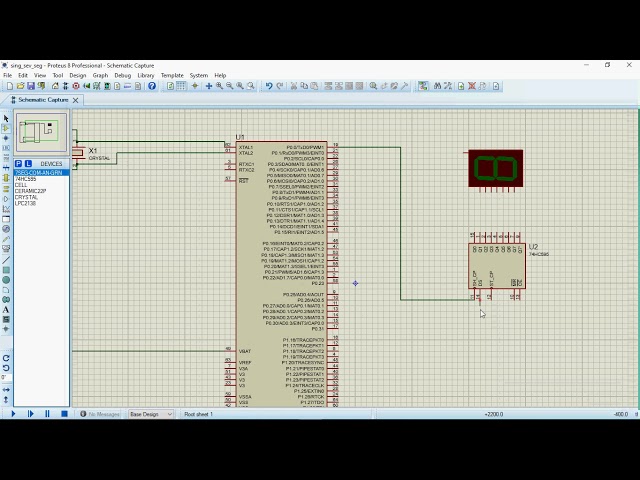Select the U2 74HC595 chip on the schematic
Viewport: 640px width, 480px height.
click(497, 266)
